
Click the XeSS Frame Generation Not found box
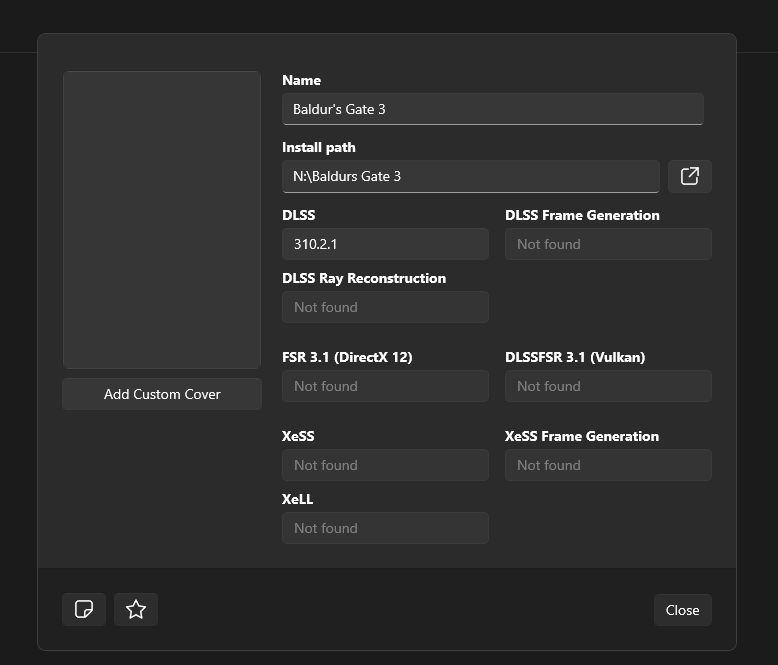point(608,465)
